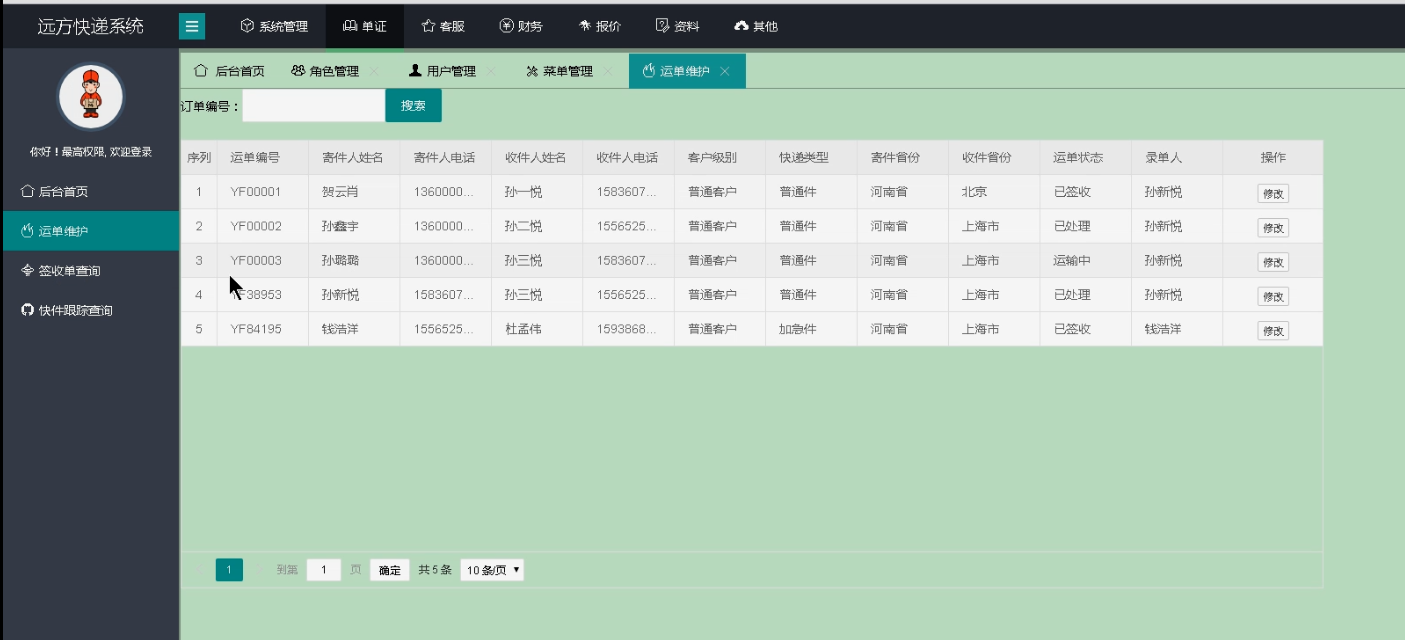Close the 用户管理 tab
Viewport: 1405px width, 640px height.
[x=491, y=71]
